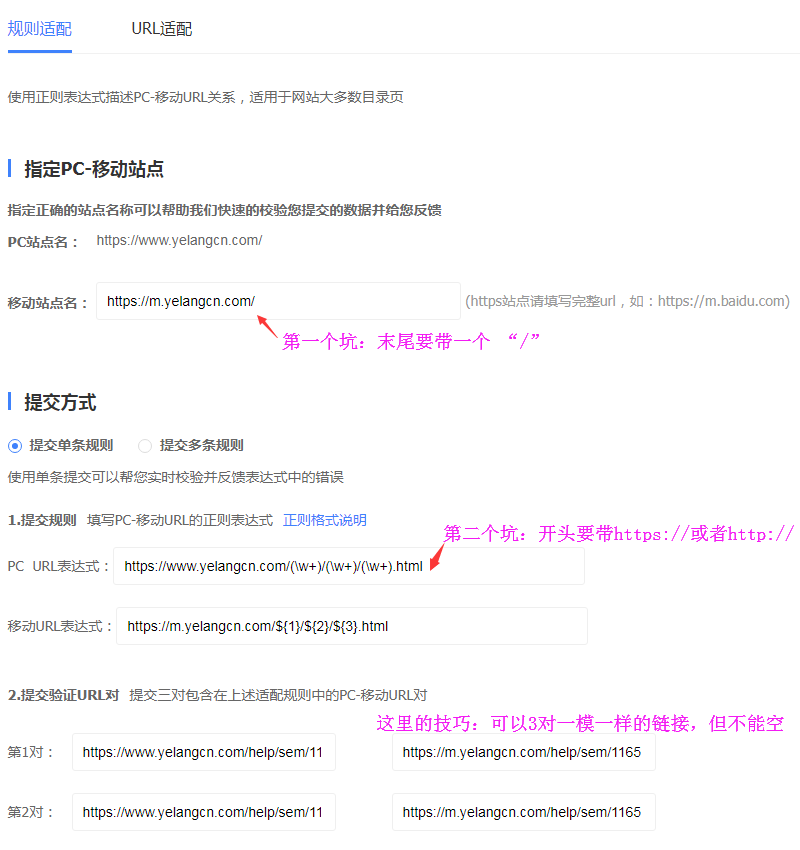Click the 移动站点名 input field
The width and height of the screenshot is (800, 850).
pos(277,301)
